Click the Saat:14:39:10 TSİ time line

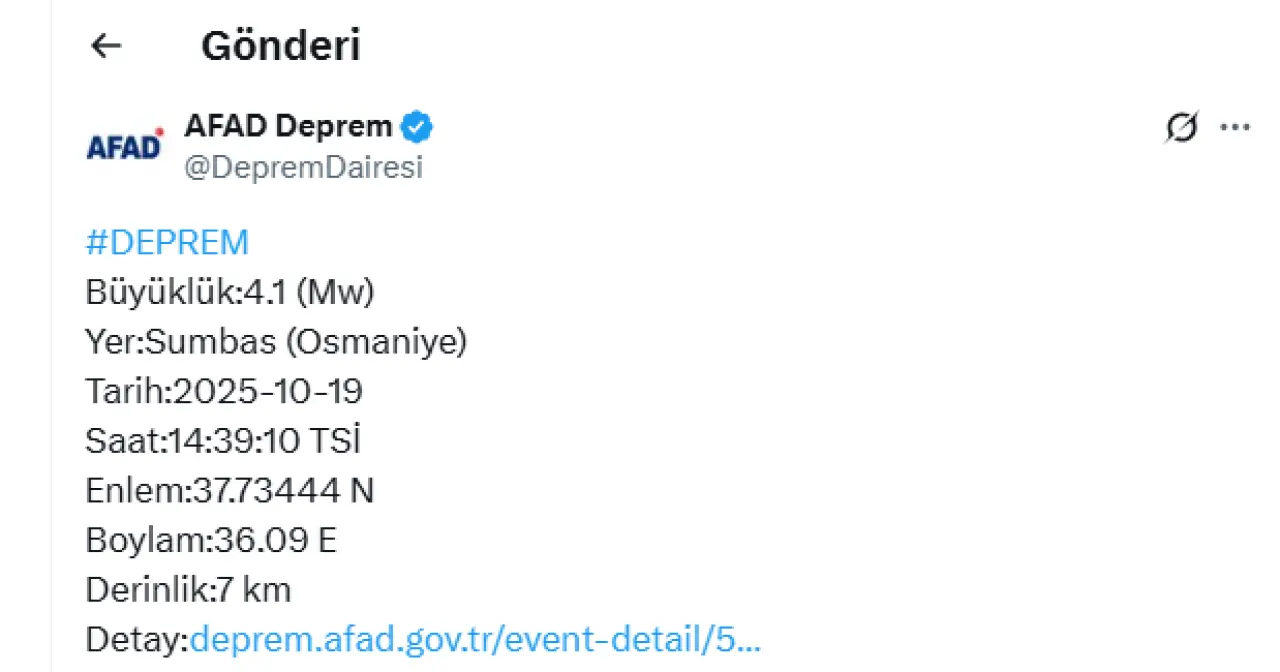click(x=222, y=441)
